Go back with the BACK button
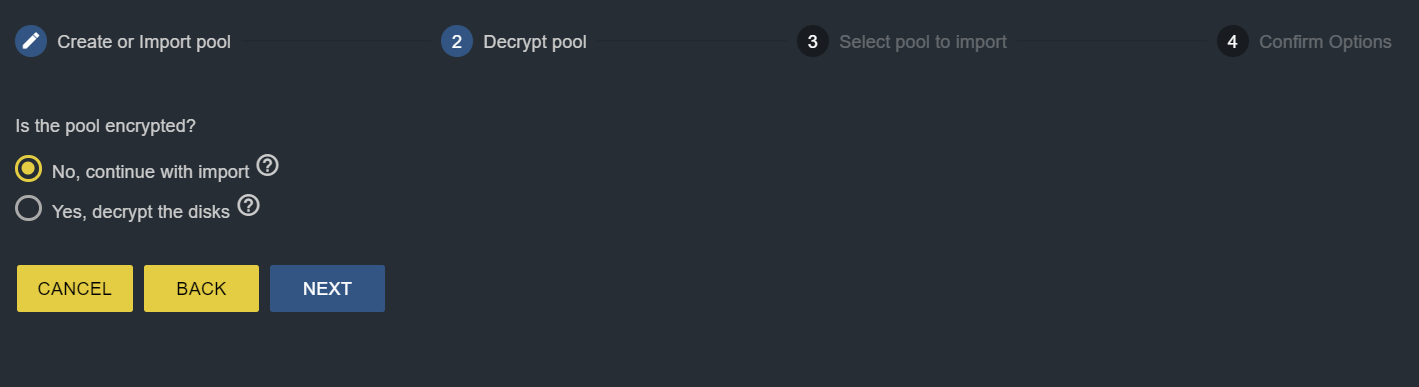Image resolution: width=1419 pixels, height=387 pixels. point(201,289)
